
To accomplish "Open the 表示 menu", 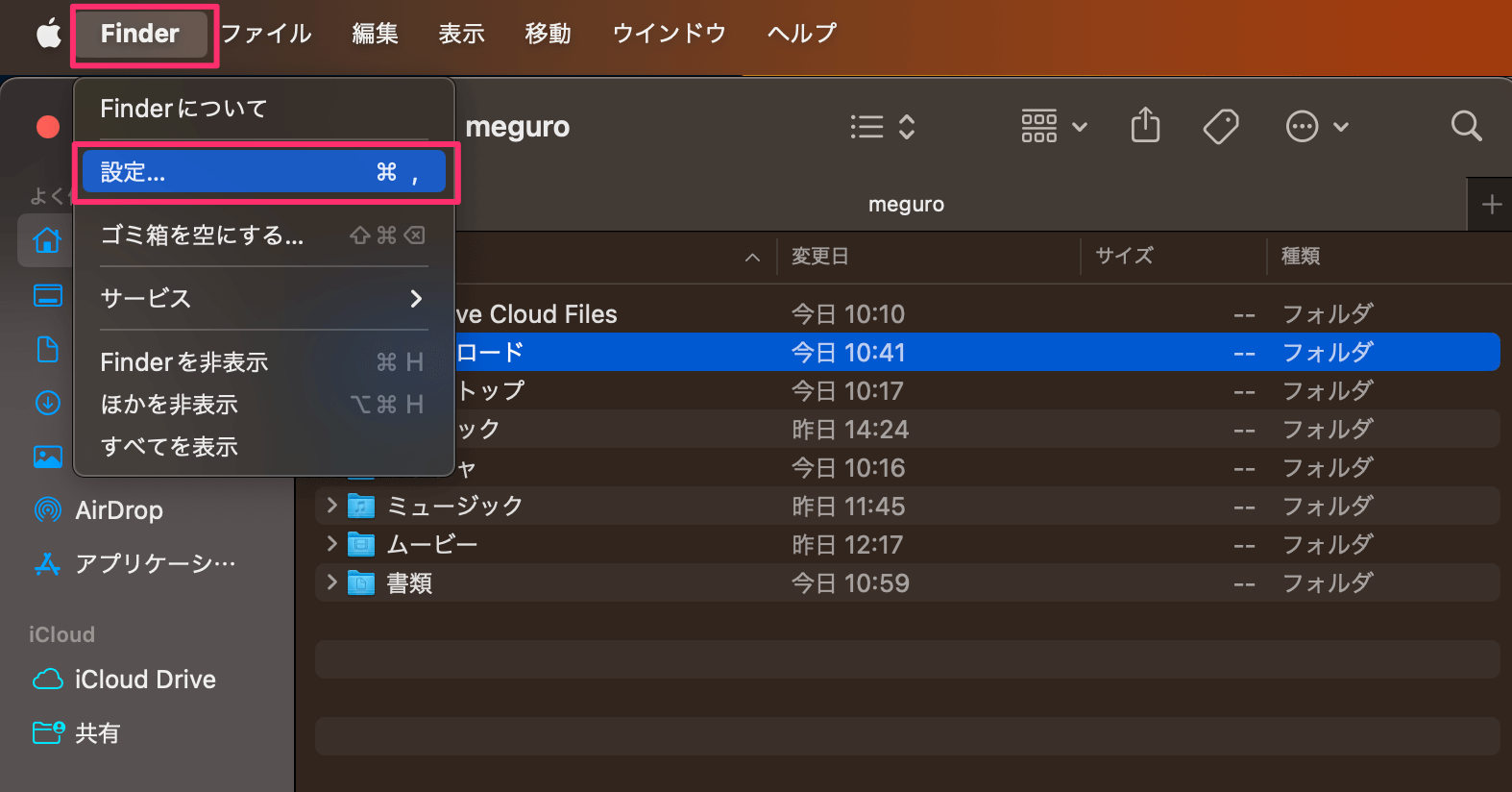I will tap(461, 34).
